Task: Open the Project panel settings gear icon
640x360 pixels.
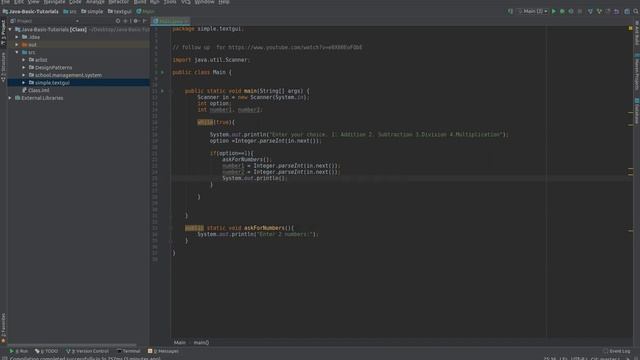Action: 136,21
